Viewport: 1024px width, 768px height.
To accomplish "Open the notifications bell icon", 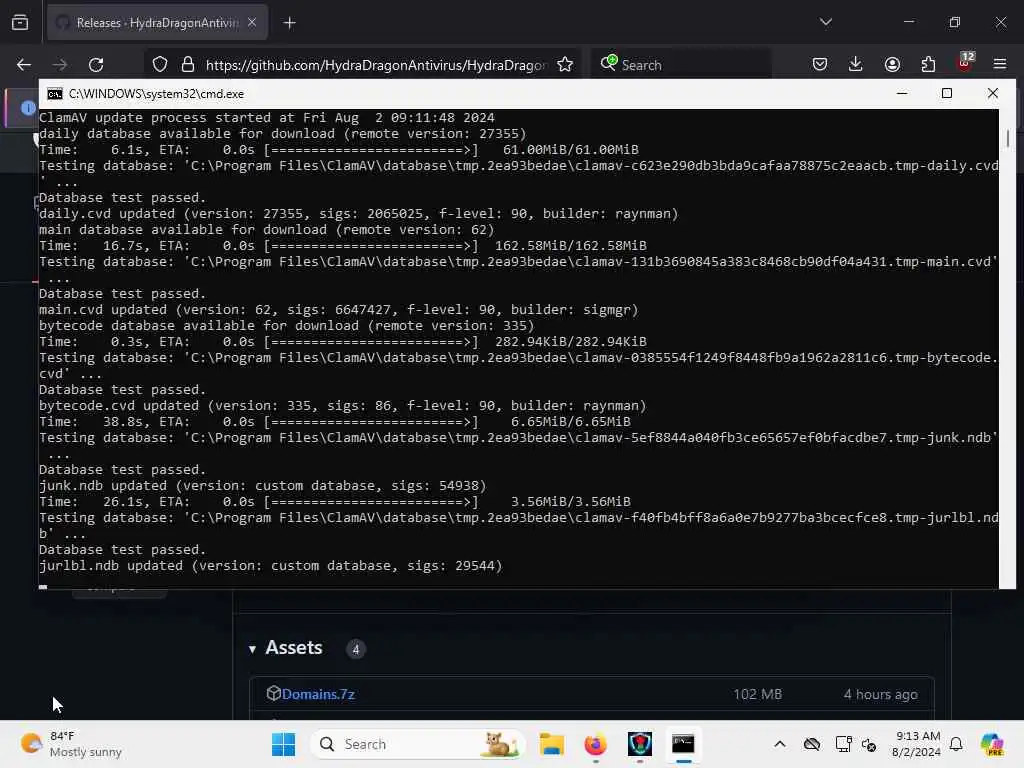I will click(x=956, y=744).
